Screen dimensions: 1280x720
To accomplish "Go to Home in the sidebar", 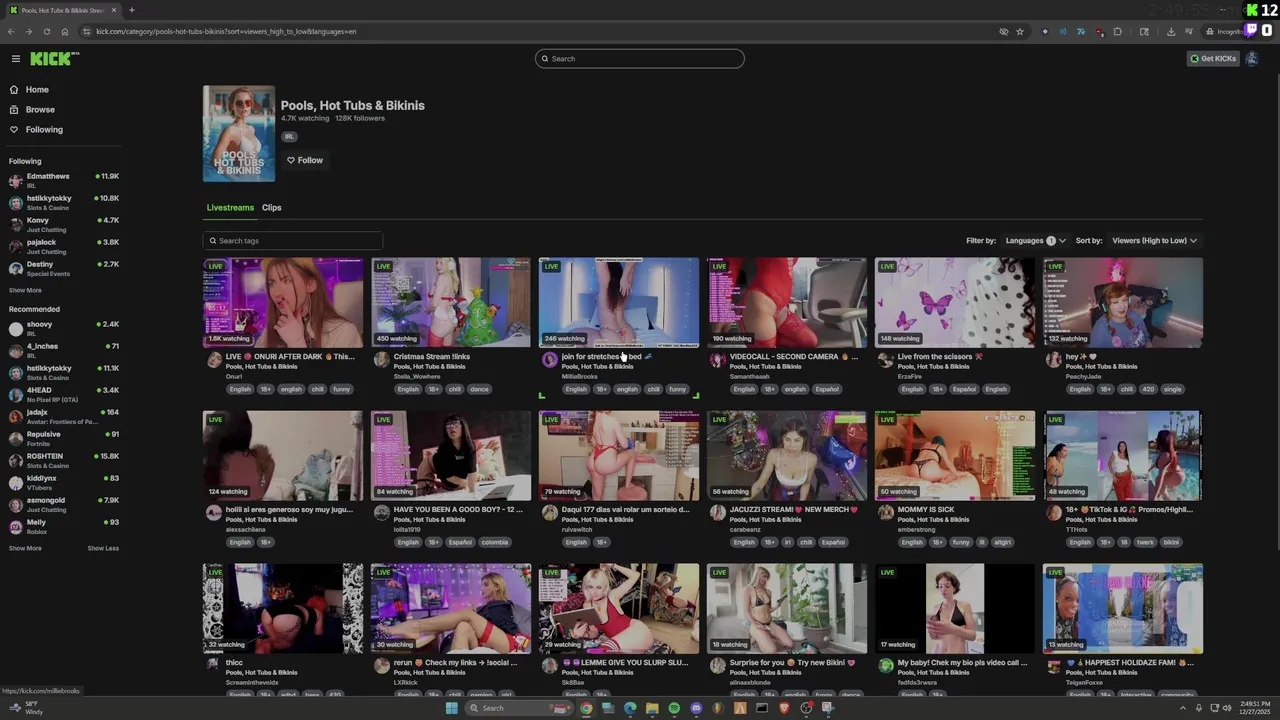I will (37, 90).
